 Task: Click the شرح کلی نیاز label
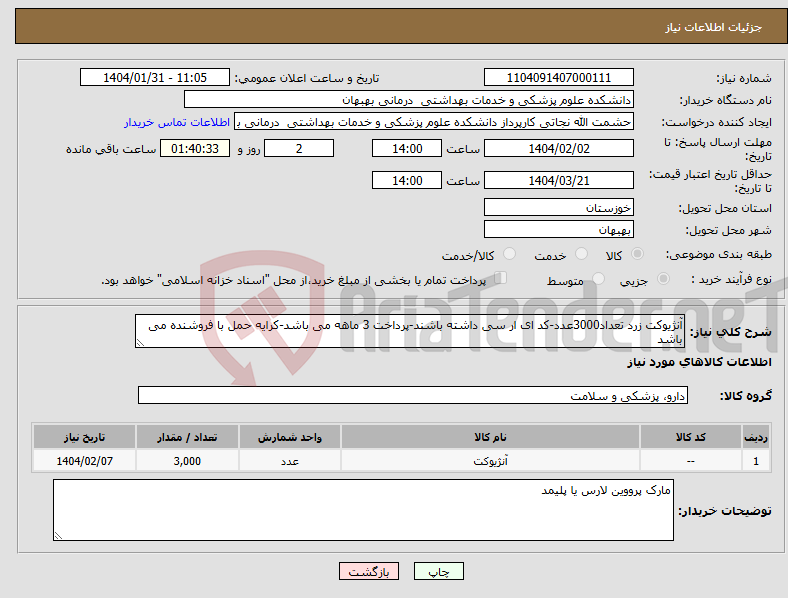[x=731, y=332]
